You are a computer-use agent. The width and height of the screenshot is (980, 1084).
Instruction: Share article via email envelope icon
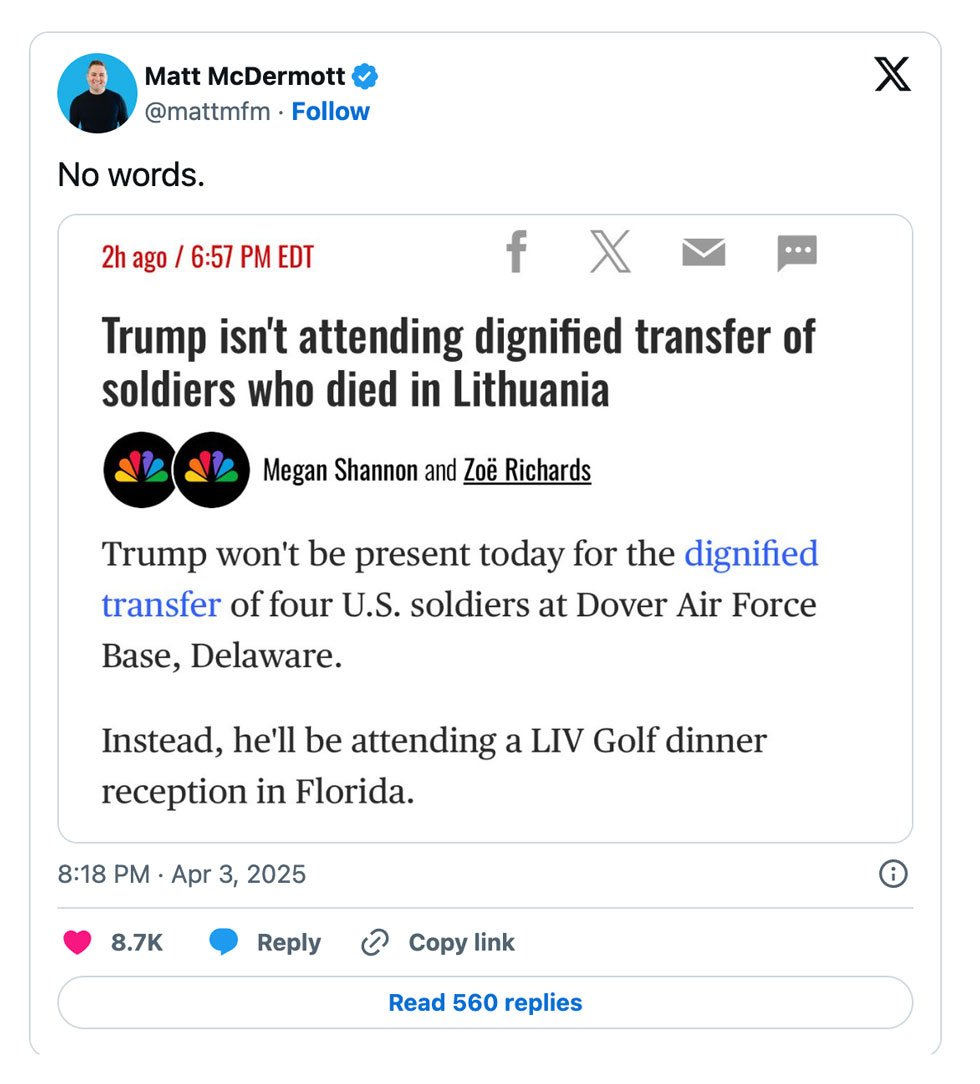(704, 252)
